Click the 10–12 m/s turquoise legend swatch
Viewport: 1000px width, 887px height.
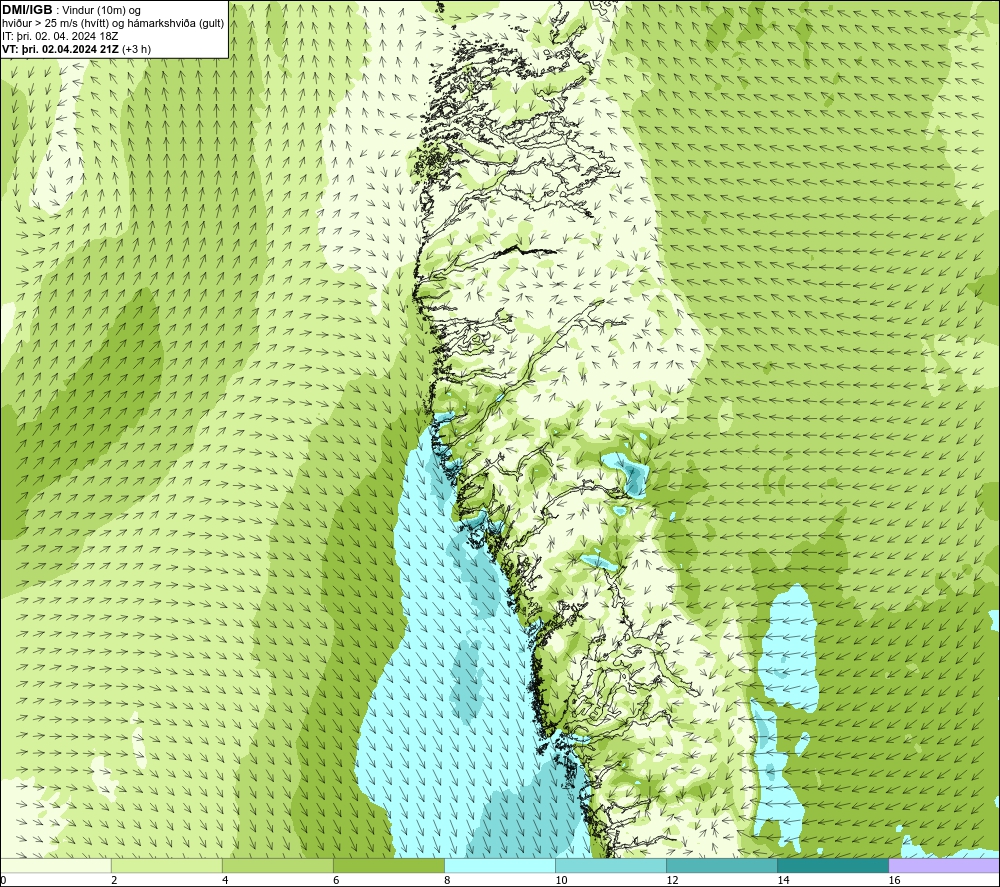click(611, 865)
